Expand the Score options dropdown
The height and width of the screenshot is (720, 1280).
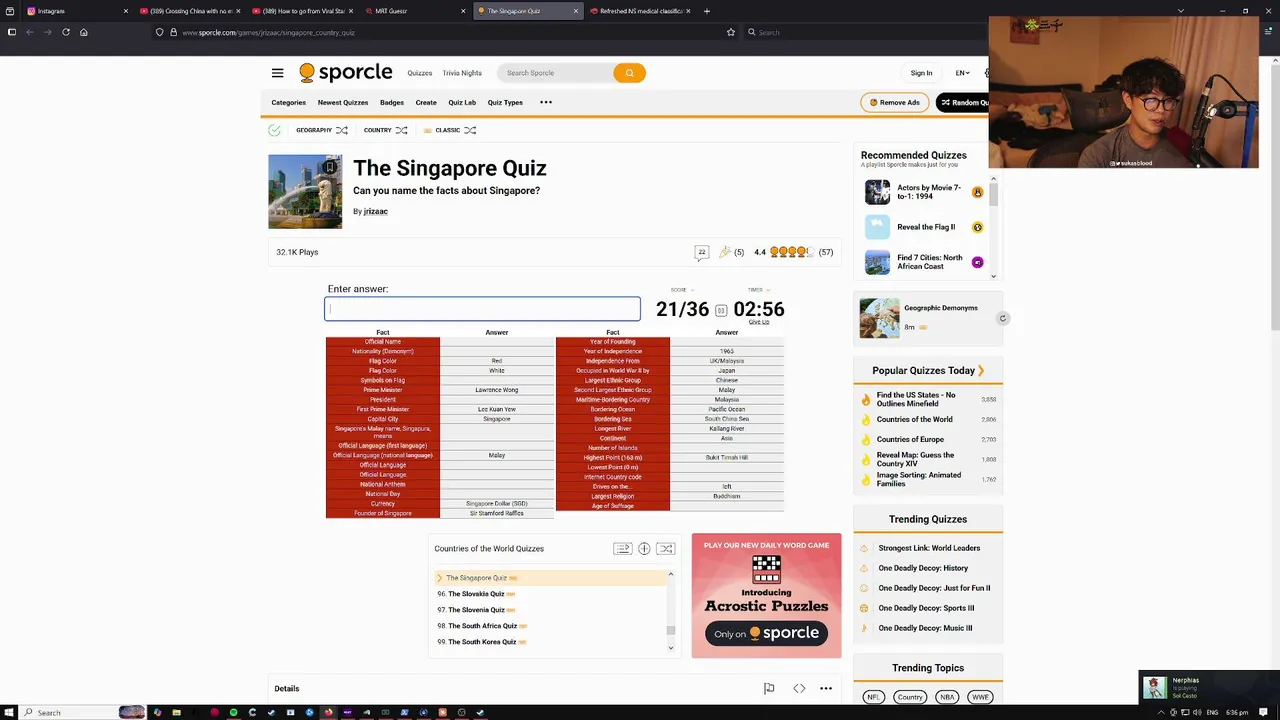click(x=681, y=290)
